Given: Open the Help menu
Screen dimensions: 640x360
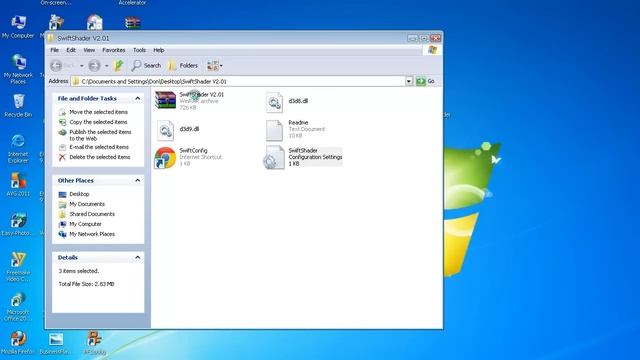Looking at the screenshot, I should tap(159, 50).
